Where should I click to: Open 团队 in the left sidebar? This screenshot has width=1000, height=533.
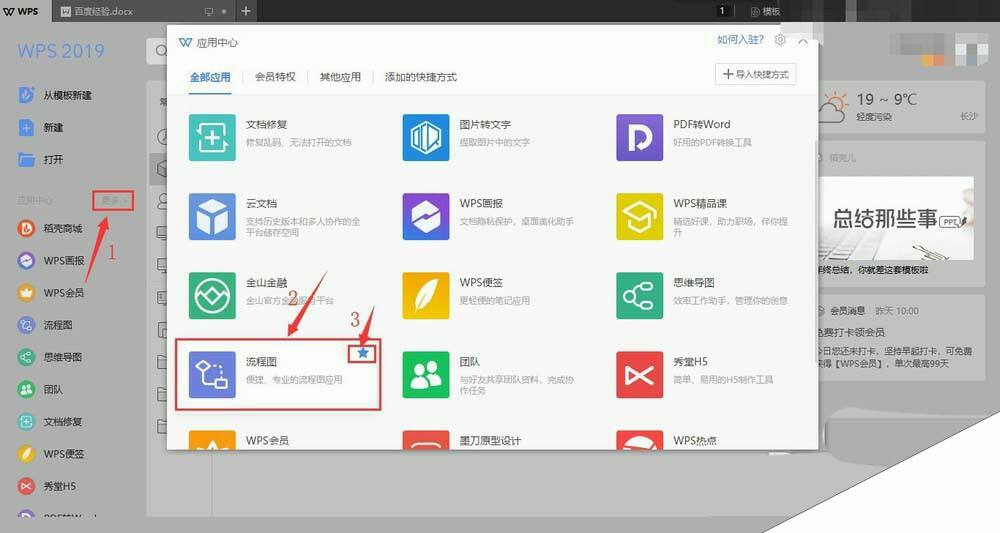click(x=40, y=389)
